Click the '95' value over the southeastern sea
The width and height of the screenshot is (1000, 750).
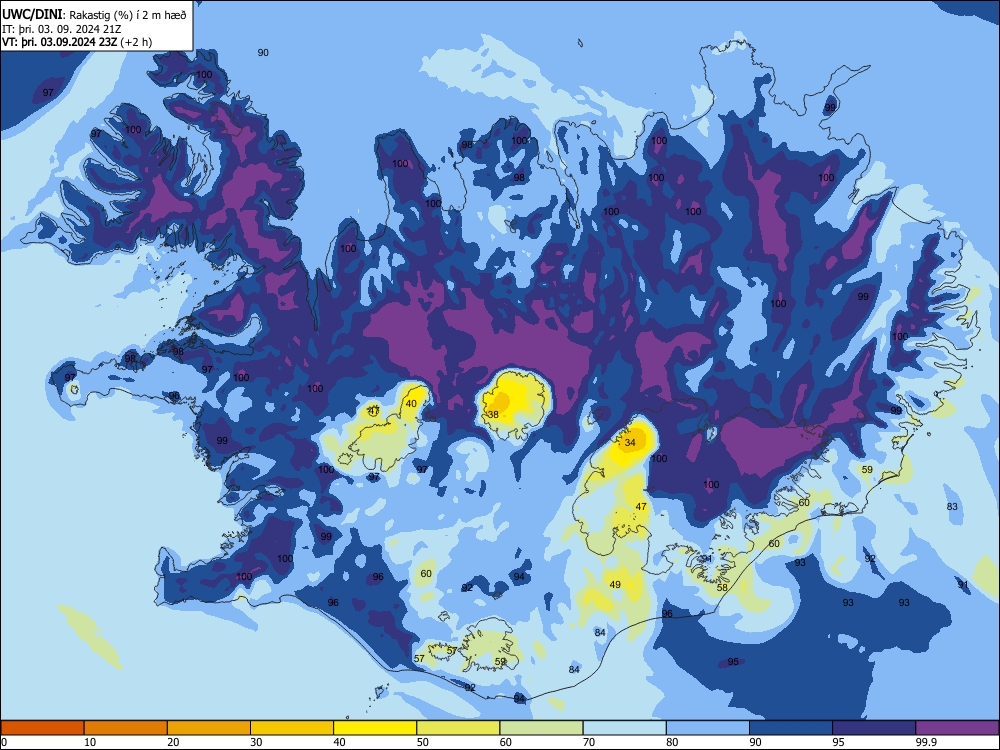coord(733,661)
